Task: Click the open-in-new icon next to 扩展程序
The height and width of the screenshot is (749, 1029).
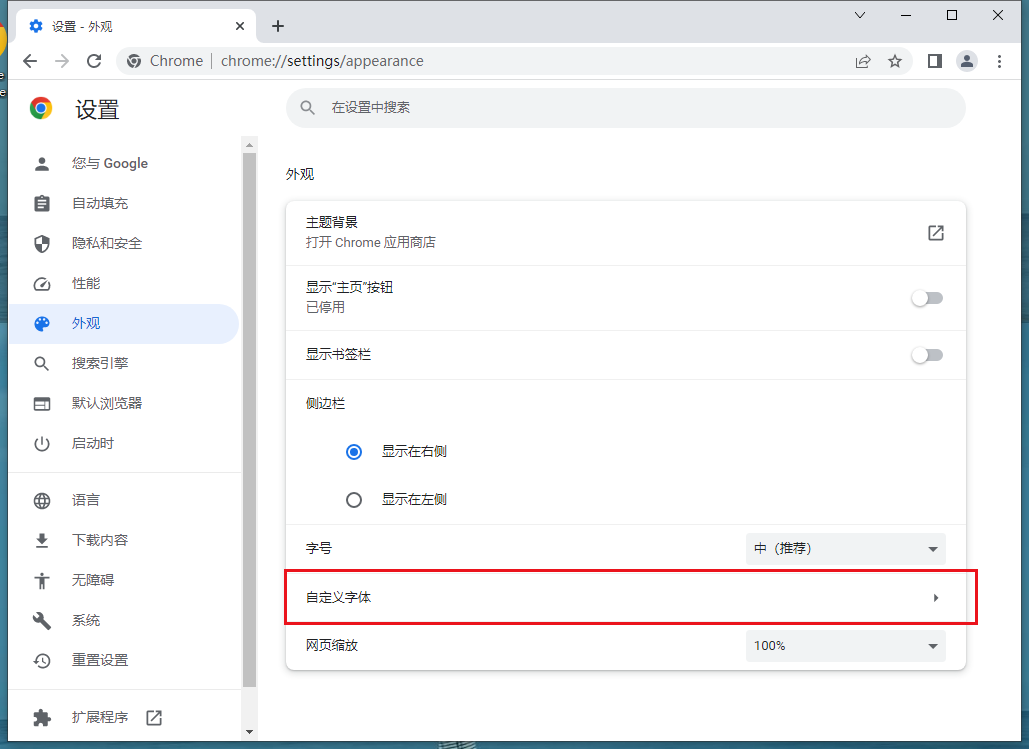Action: (154, 717)
